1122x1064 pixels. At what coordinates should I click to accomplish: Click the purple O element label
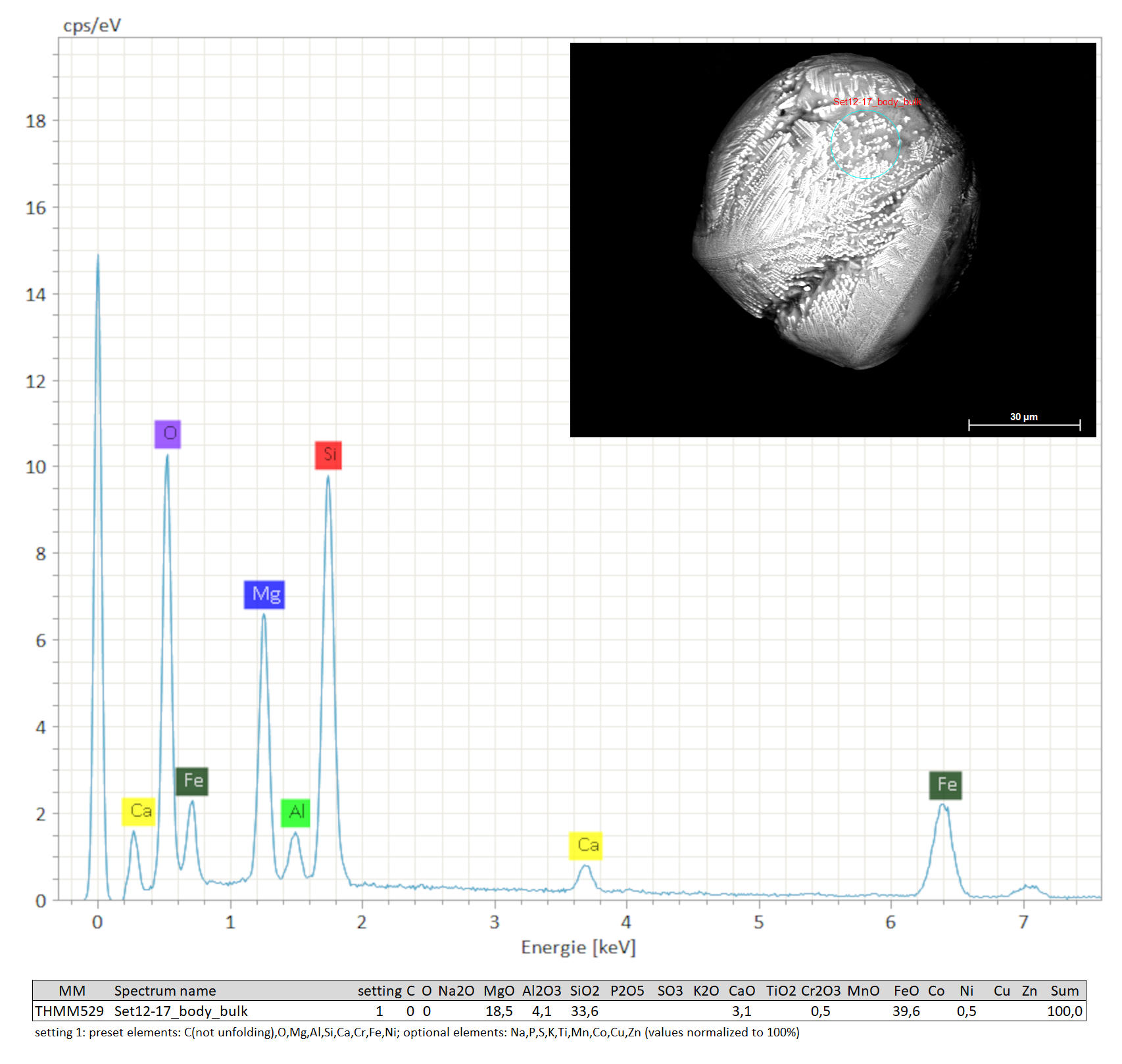tap(168, 434)
